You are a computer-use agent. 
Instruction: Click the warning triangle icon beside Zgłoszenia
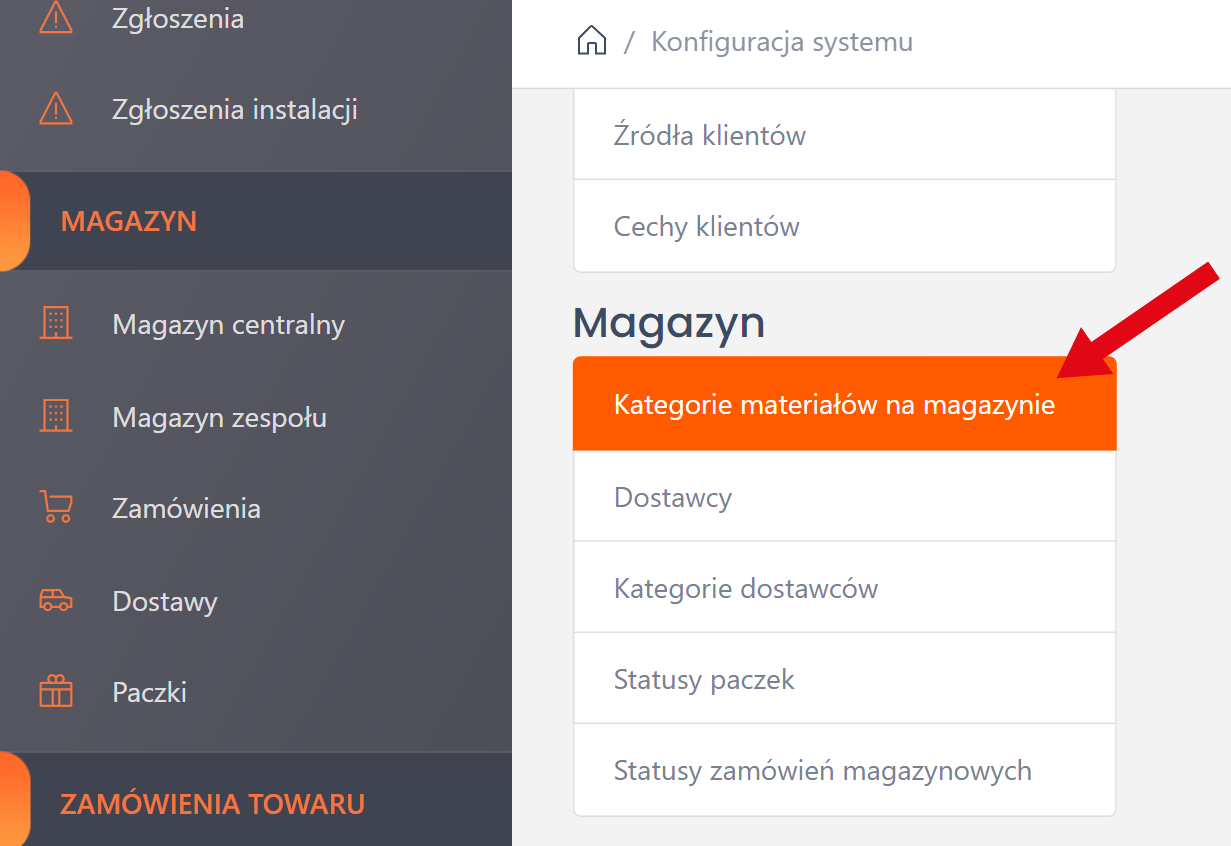[x=56, y=18]
